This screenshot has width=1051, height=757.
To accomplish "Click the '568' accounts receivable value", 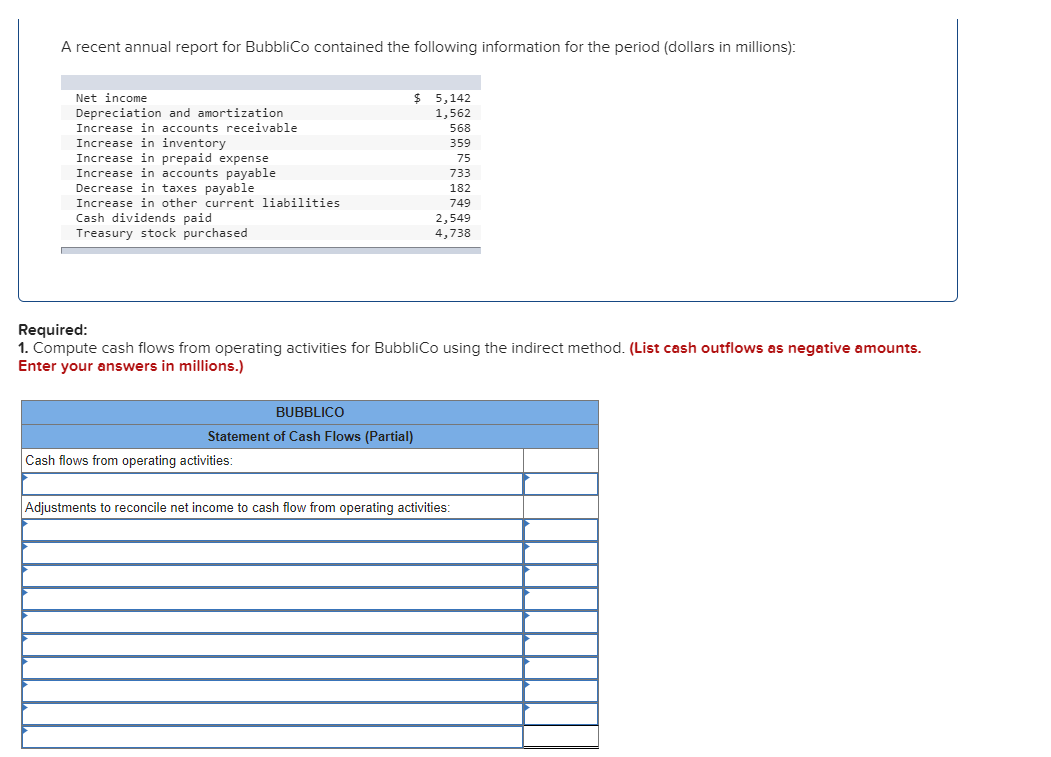I will tap(460, 128).
